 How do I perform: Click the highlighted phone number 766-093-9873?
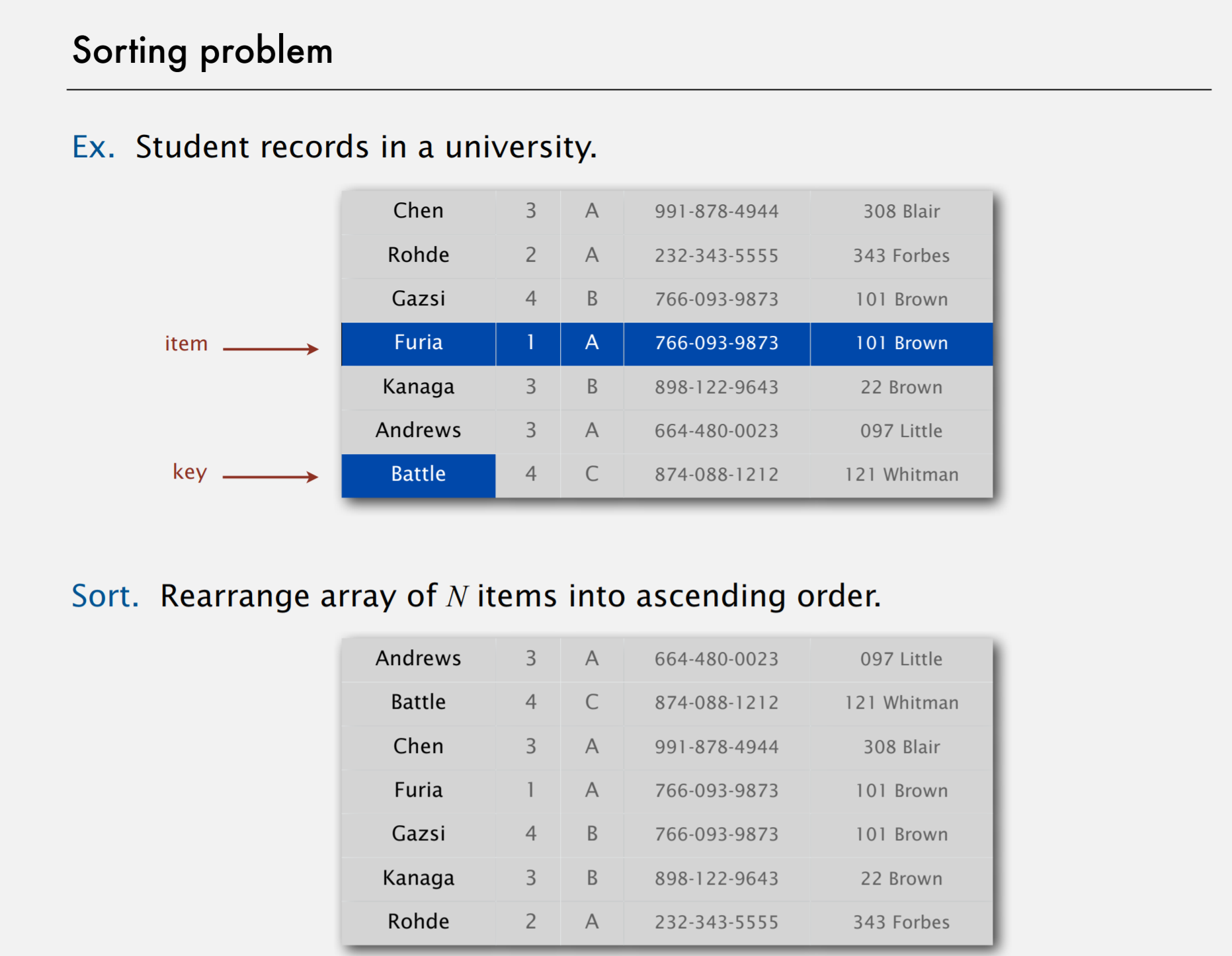[x=716, y=343]
